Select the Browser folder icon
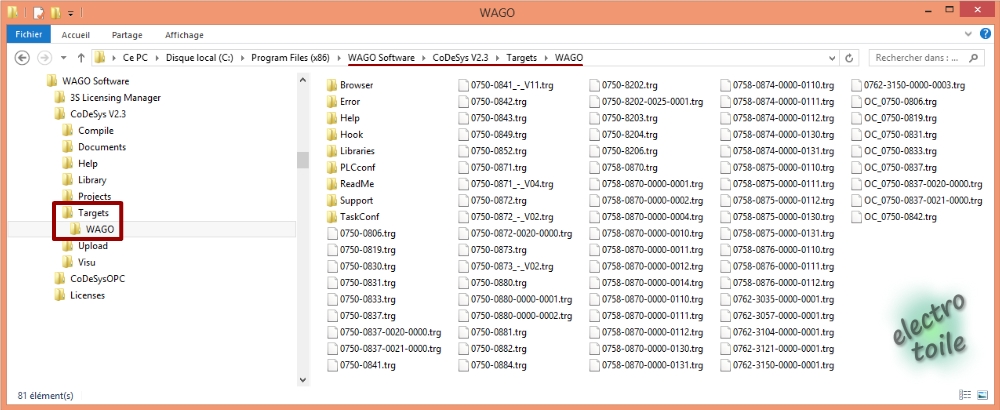The width and height of the screenshot is (1000, 410). click(332, 85)
